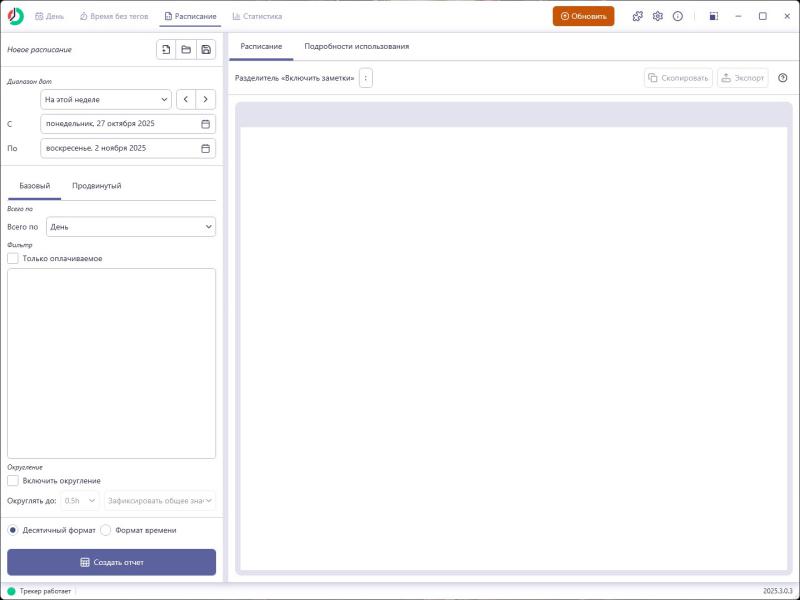The image size is (800, 600).
Task: Switch to the 'Статистика' tab
Action: 257,16
